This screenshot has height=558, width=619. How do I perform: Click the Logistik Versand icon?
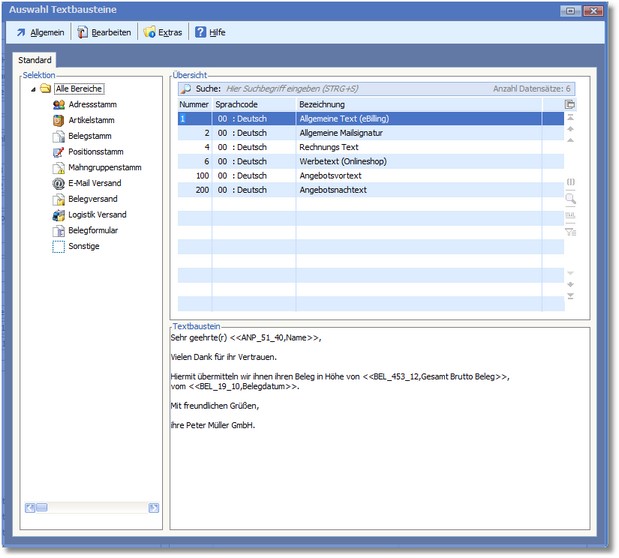[x=59, y=215]
